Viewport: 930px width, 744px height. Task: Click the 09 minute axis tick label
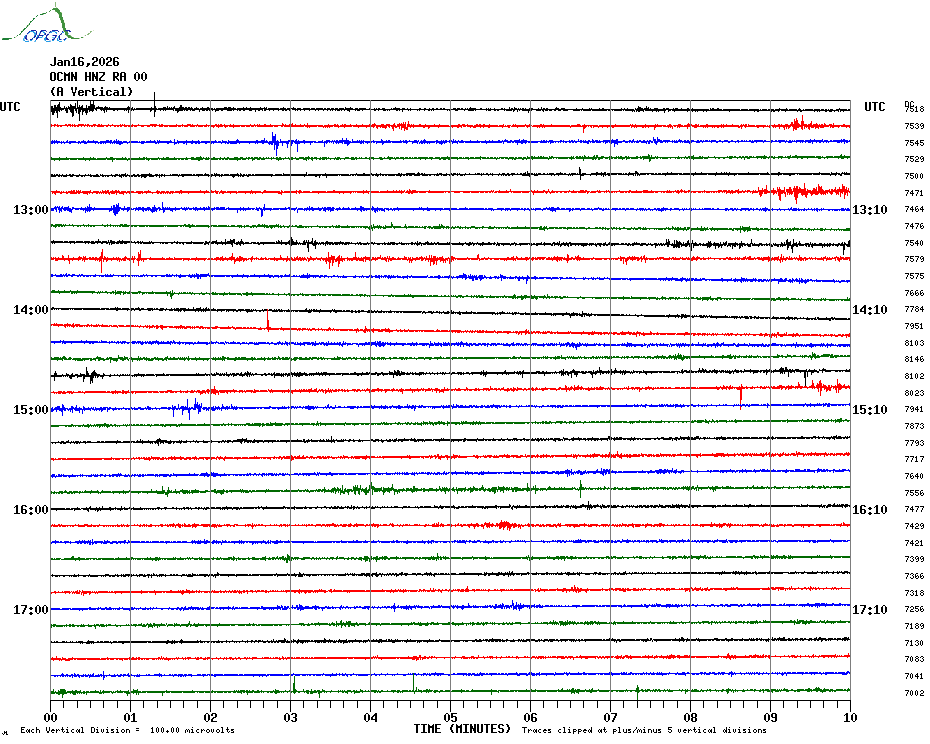click(770, 717)
